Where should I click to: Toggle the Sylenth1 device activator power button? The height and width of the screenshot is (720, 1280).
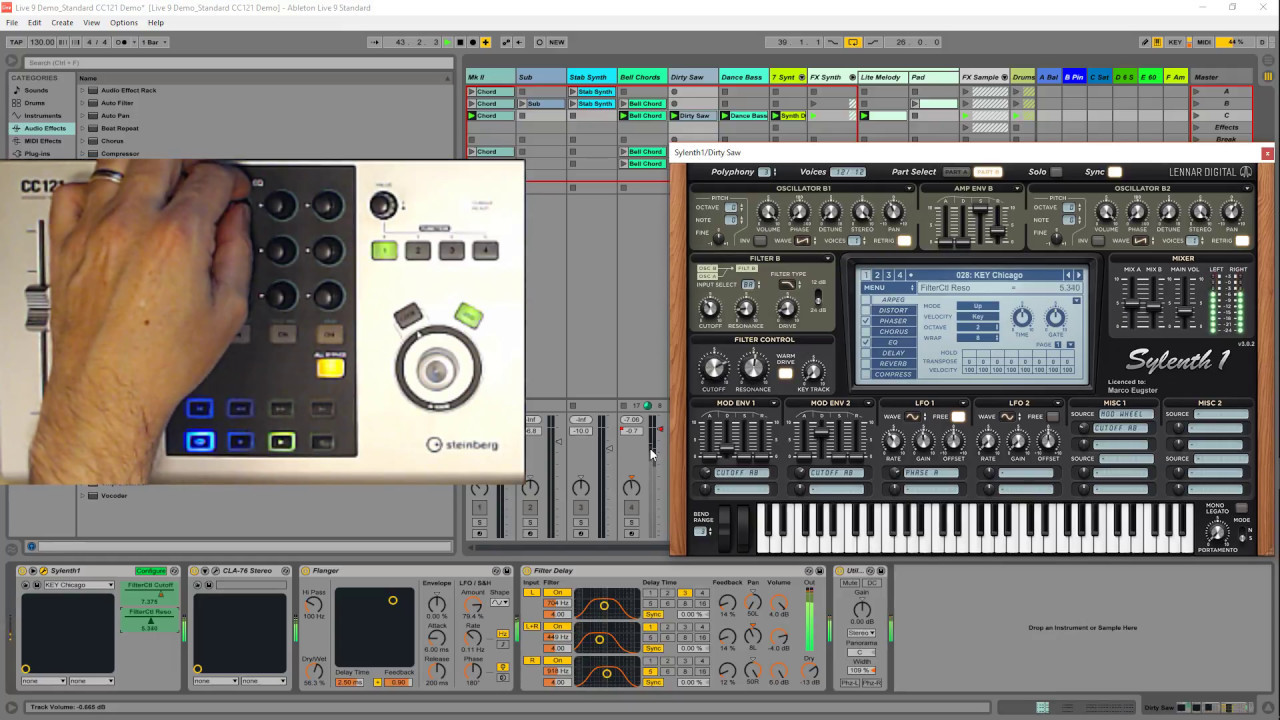[22, 571]
